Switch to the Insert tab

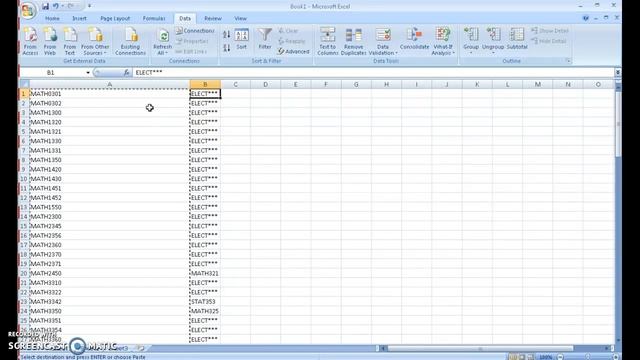tap(79, 18)
